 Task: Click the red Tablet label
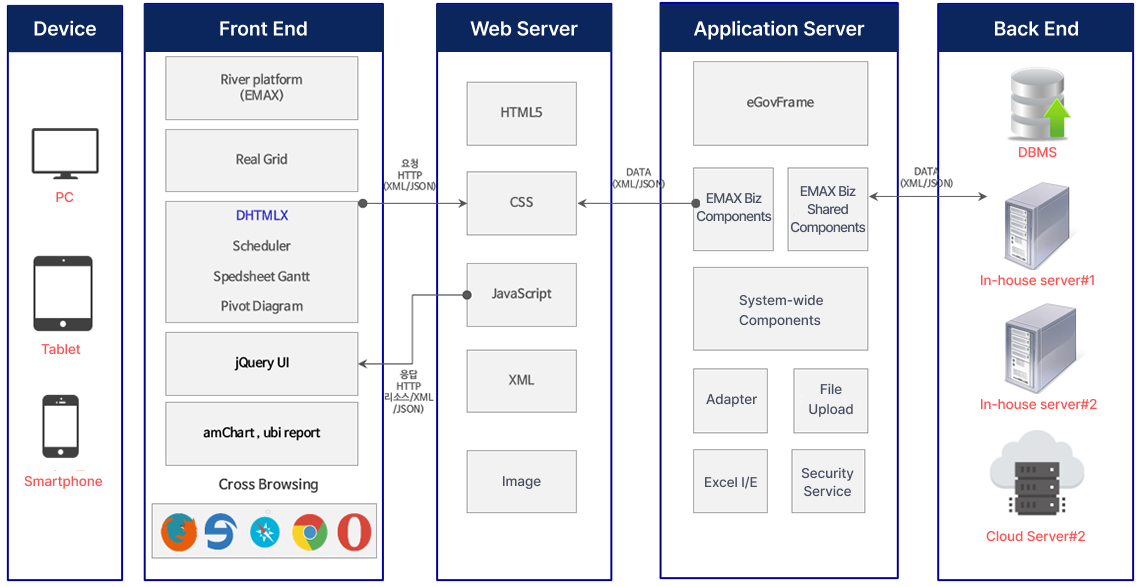[61, 349]
